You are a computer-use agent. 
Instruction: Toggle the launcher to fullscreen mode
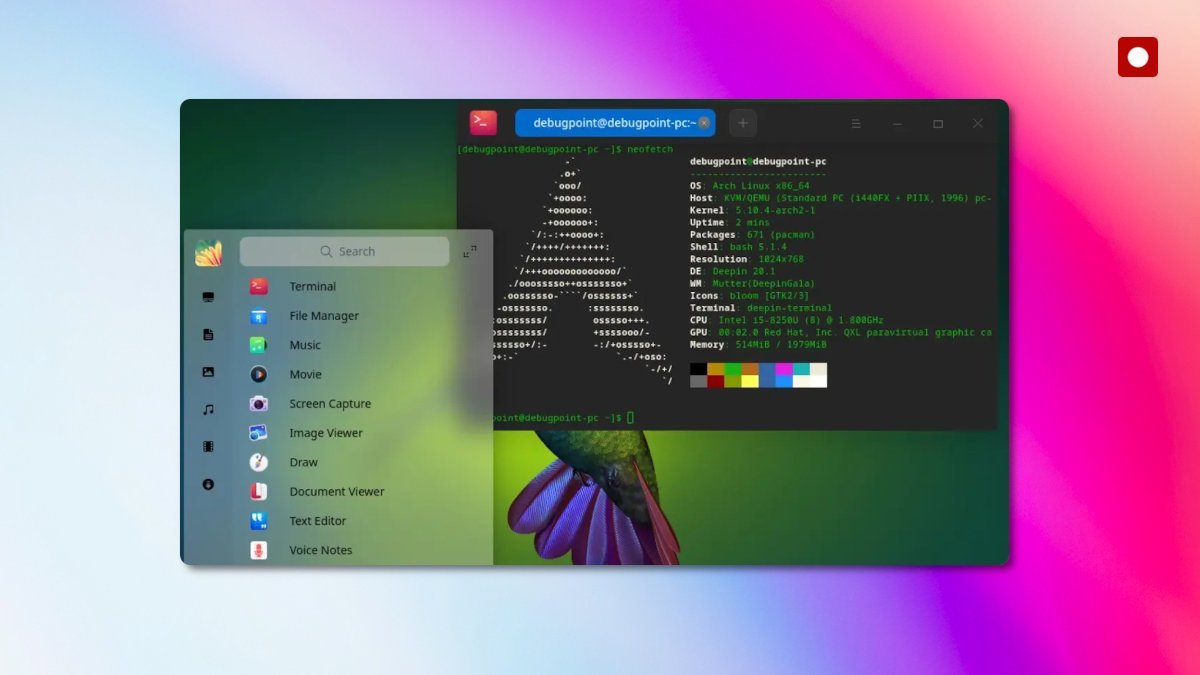[470, 252]
